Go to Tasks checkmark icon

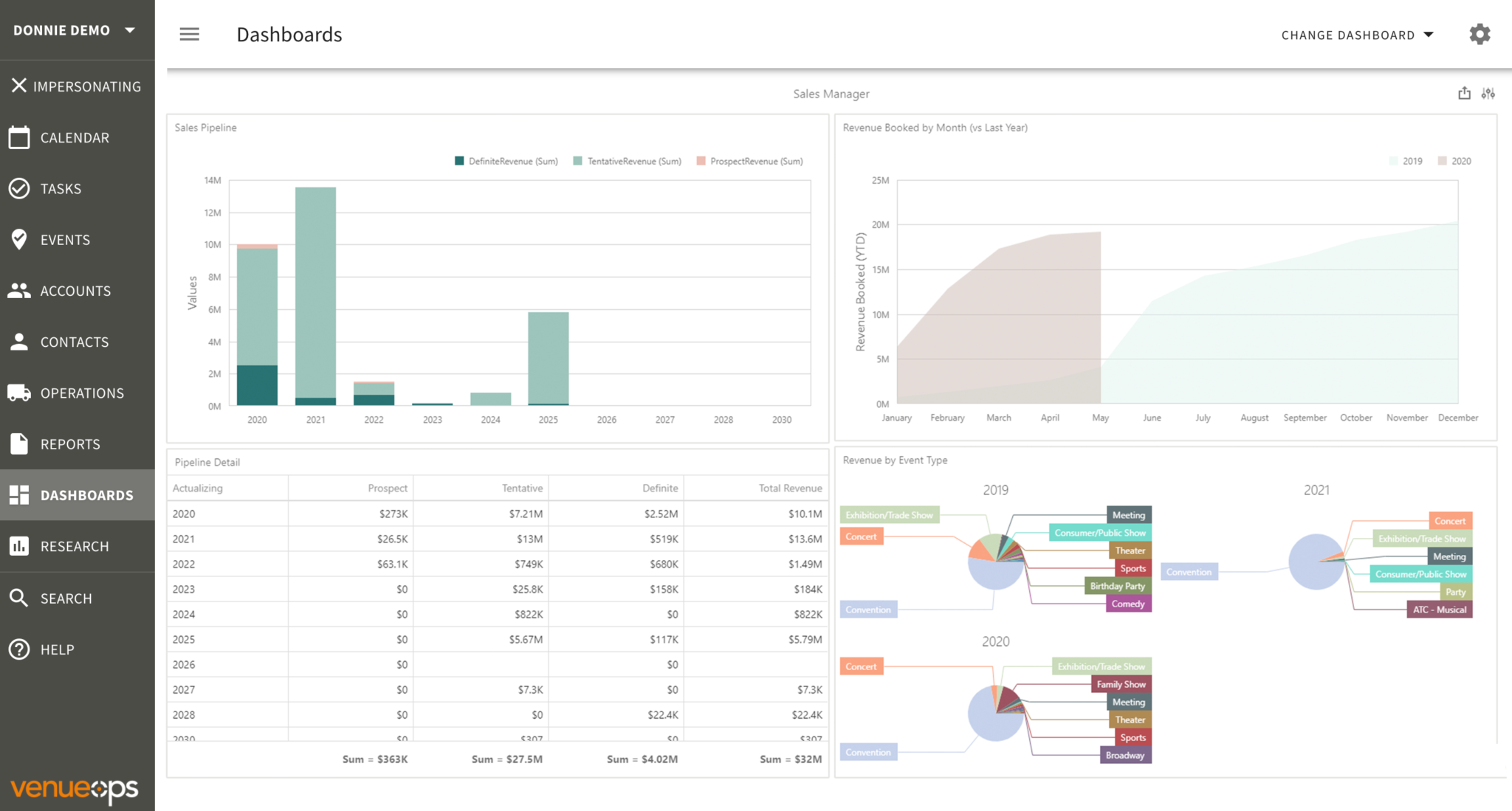(x=19, y=189)
